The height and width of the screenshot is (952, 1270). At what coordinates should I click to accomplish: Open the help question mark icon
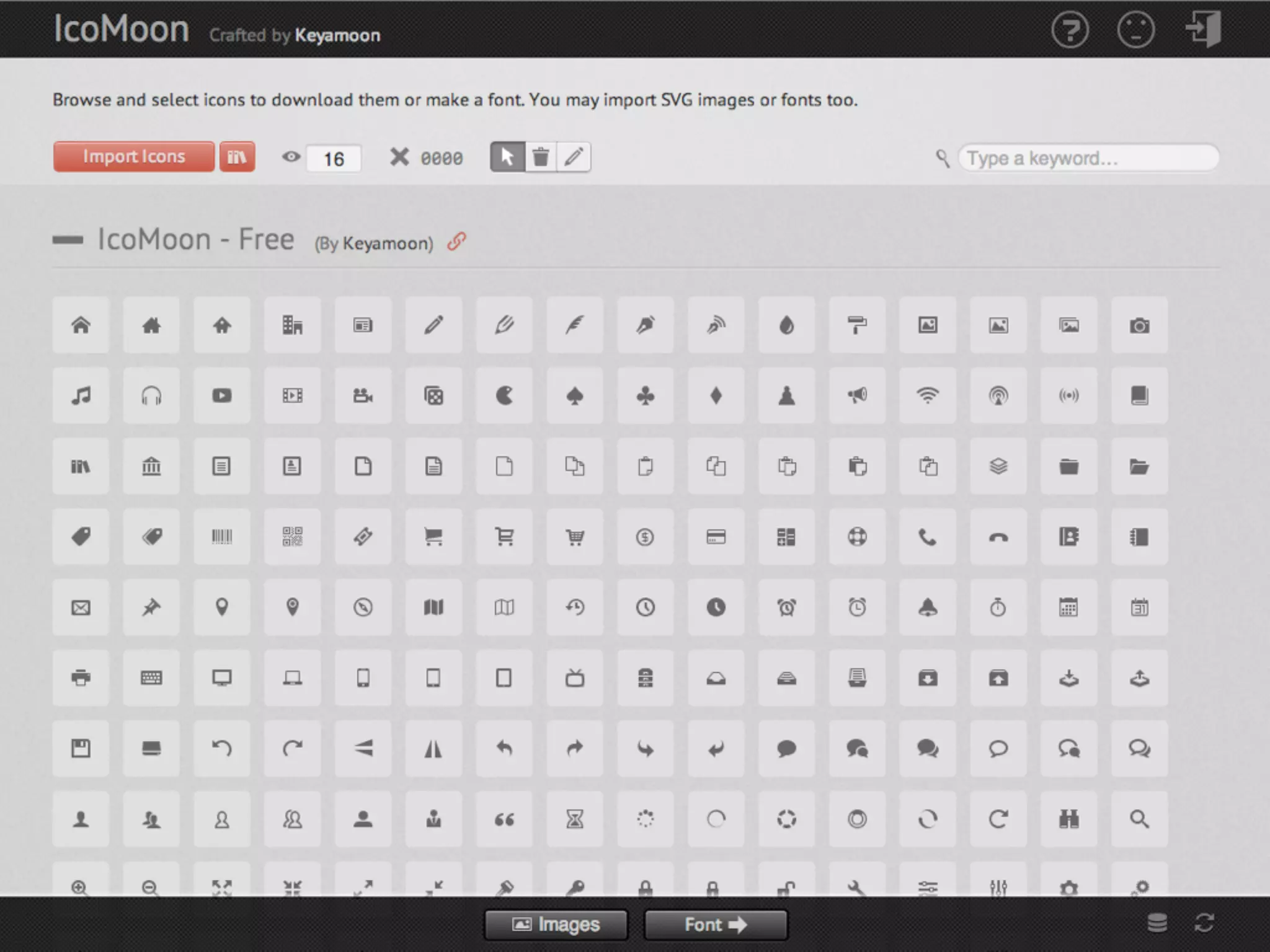[1070, 30]
